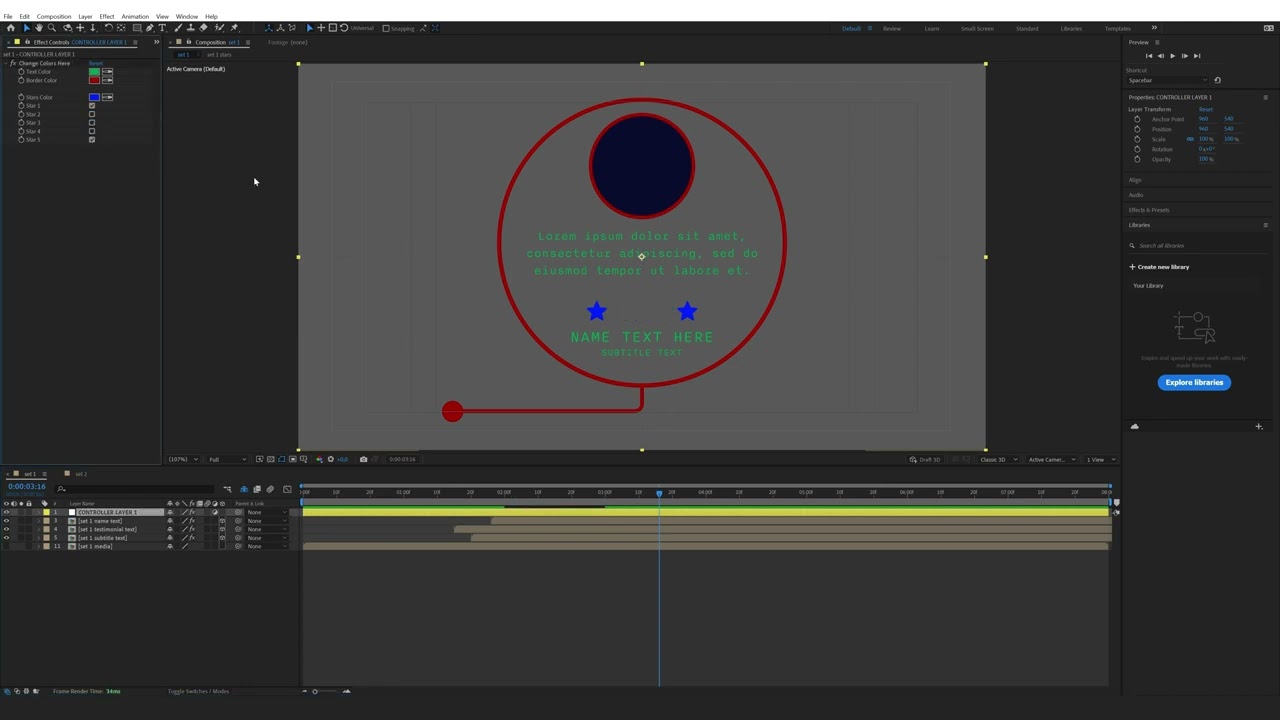The width and height of the screenshot is (1280, 720).
Task: Click the Scale constrain proportions link icon
Action: pyautogui.click(x=1189, y=139)
